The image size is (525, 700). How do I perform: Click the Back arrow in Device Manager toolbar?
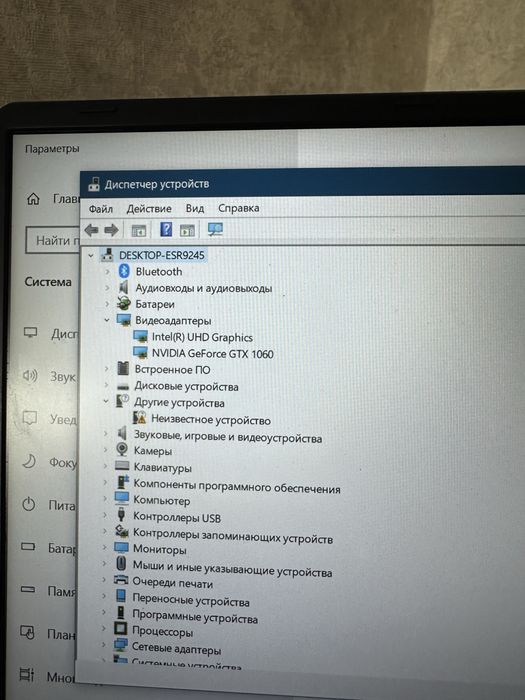point(92,230)
